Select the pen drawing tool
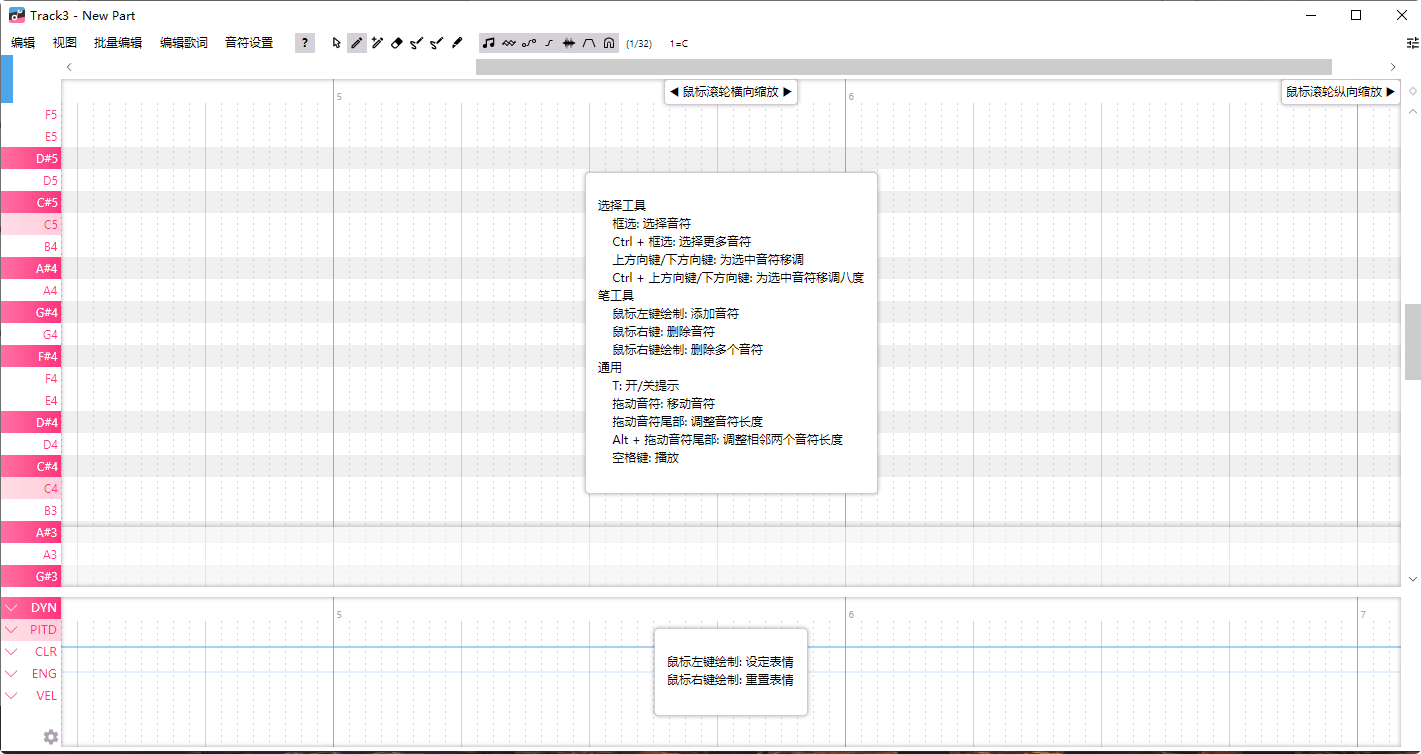Screen dimensions: 1421x754 (x=356, y=43)
